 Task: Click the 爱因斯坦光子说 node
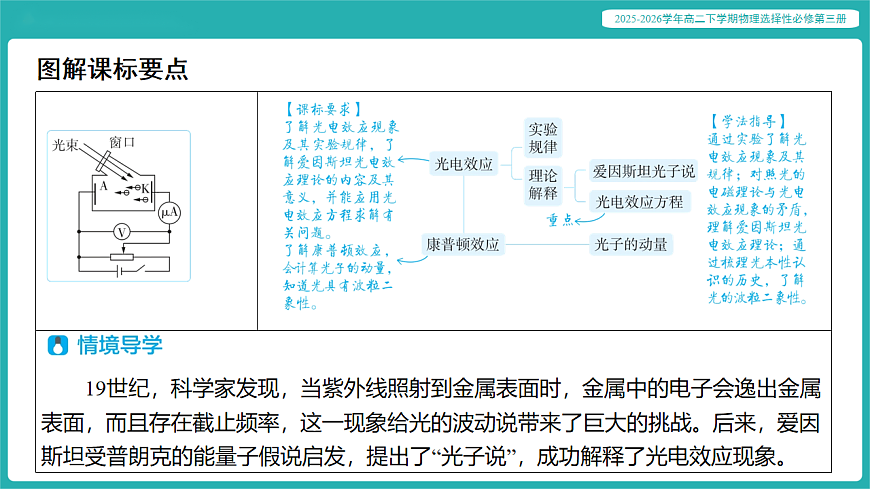[643, 172]
